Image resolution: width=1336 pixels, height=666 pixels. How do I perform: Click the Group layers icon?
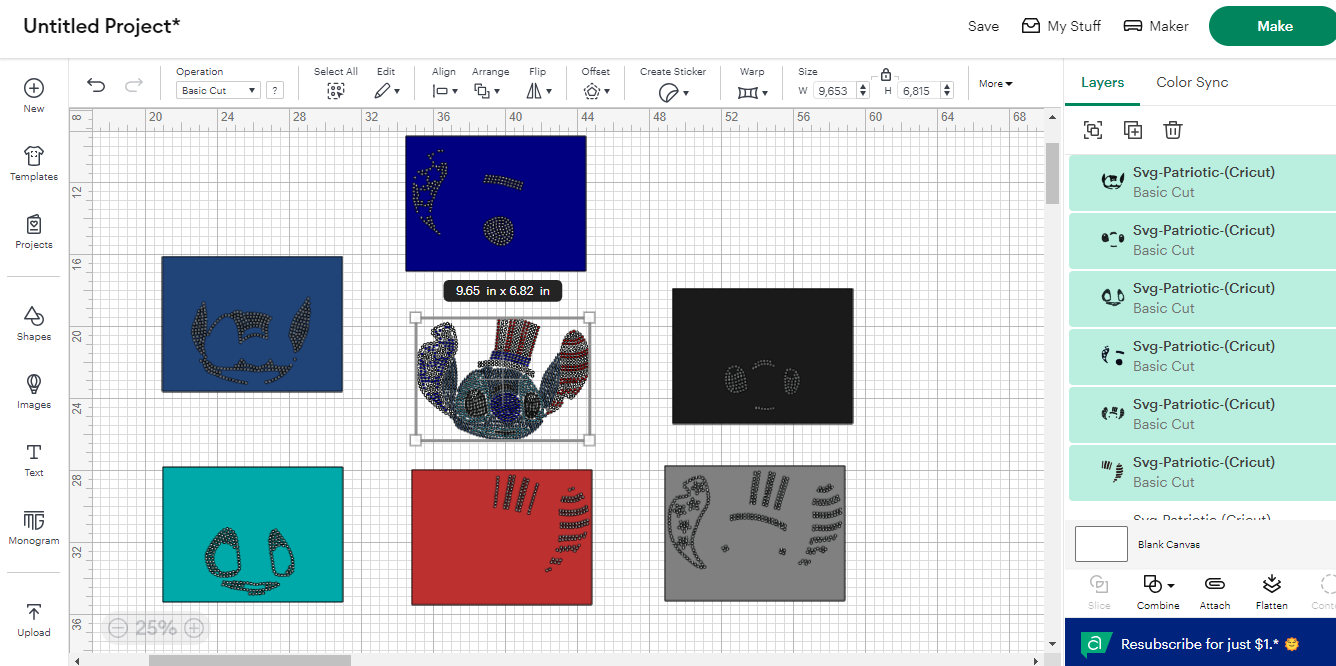pos(1093,130)
